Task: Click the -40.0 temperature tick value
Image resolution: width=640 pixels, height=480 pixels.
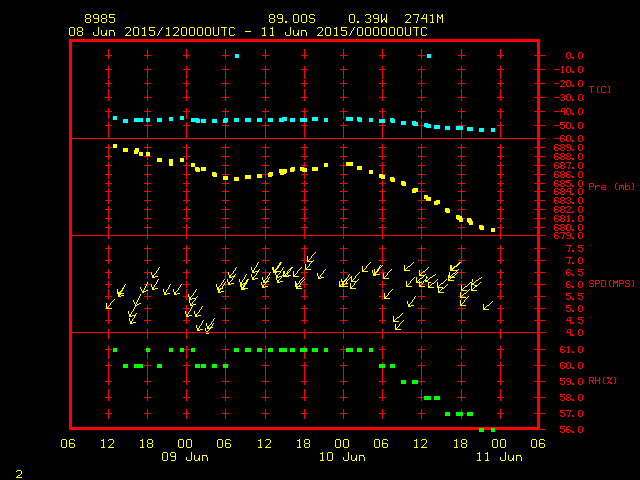Action: (x=569, y=111)
